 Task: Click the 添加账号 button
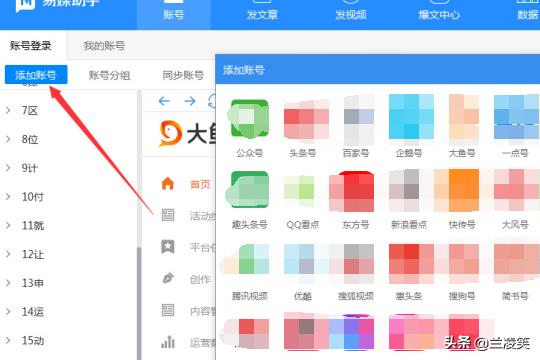(36, 74)
